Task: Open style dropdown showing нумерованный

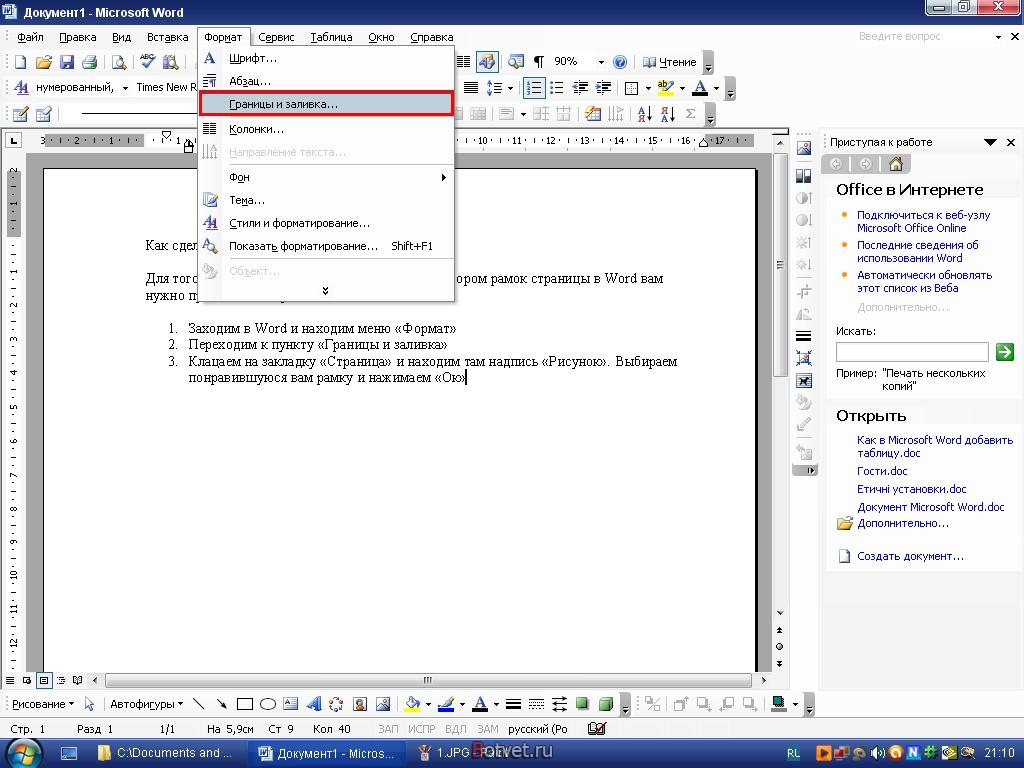Action: pos(125,88)
